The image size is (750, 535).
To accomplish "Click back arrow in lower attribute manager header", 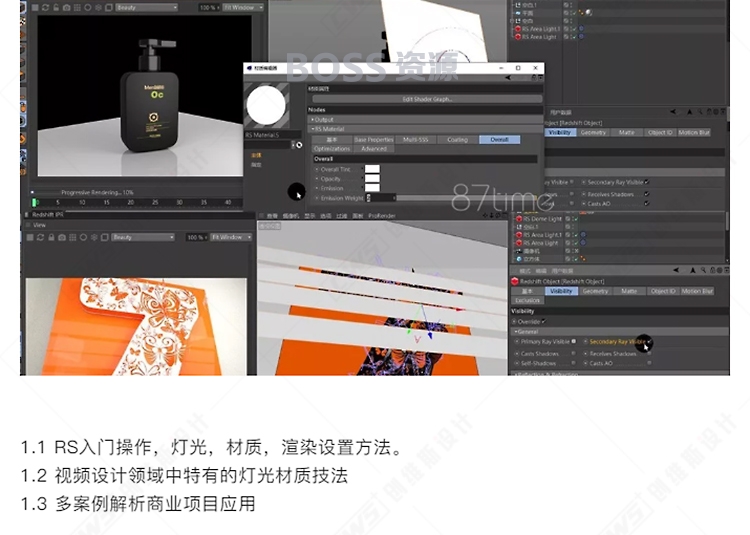I will [x=676, y=270].
